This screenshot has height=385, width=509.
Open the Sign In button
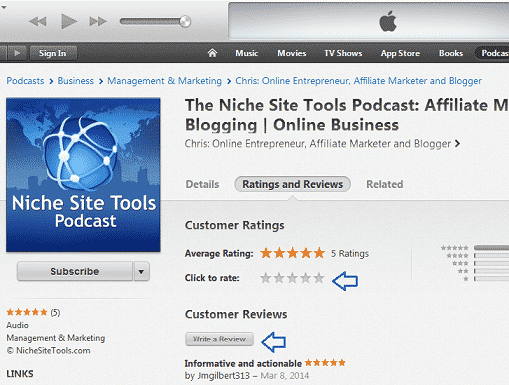53,53
